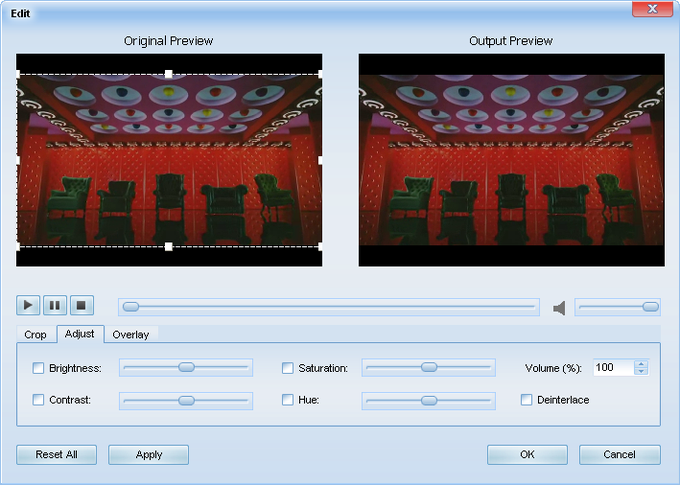Click the Output Preview video frame

pyautogui.click(x=511, y=160)
